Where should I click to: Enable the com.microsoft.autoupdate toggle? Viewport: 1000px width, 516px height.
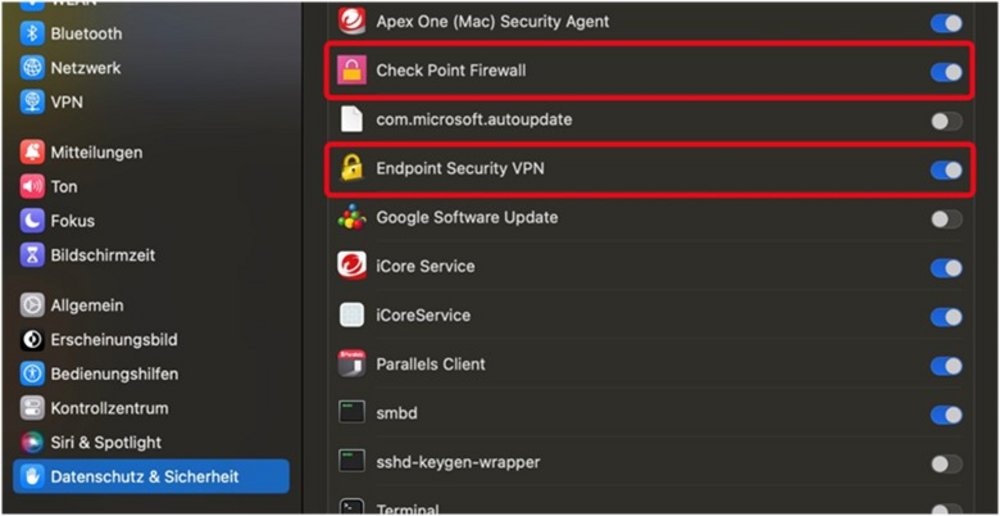tap(946, 121)
